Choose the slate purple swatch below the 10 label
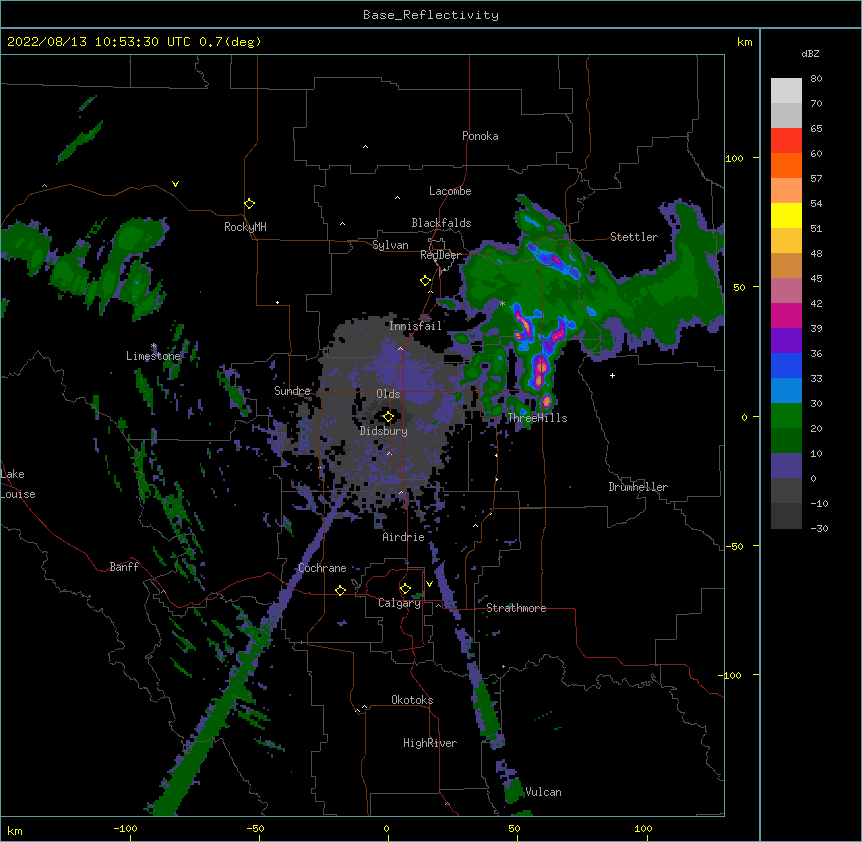Screen dimensions: 862x842 pyautogui.click(x=786, y=466)
